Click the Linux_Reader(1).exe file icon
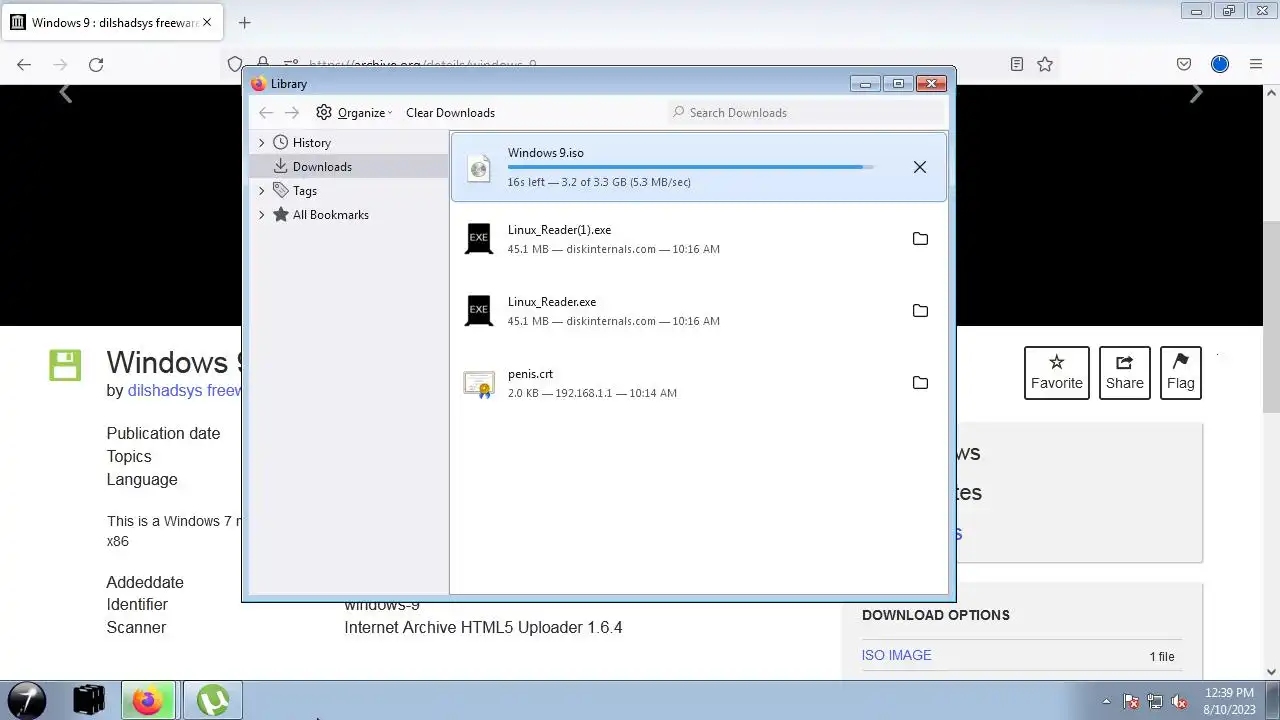1280x720 pixels. pos(479,239)
